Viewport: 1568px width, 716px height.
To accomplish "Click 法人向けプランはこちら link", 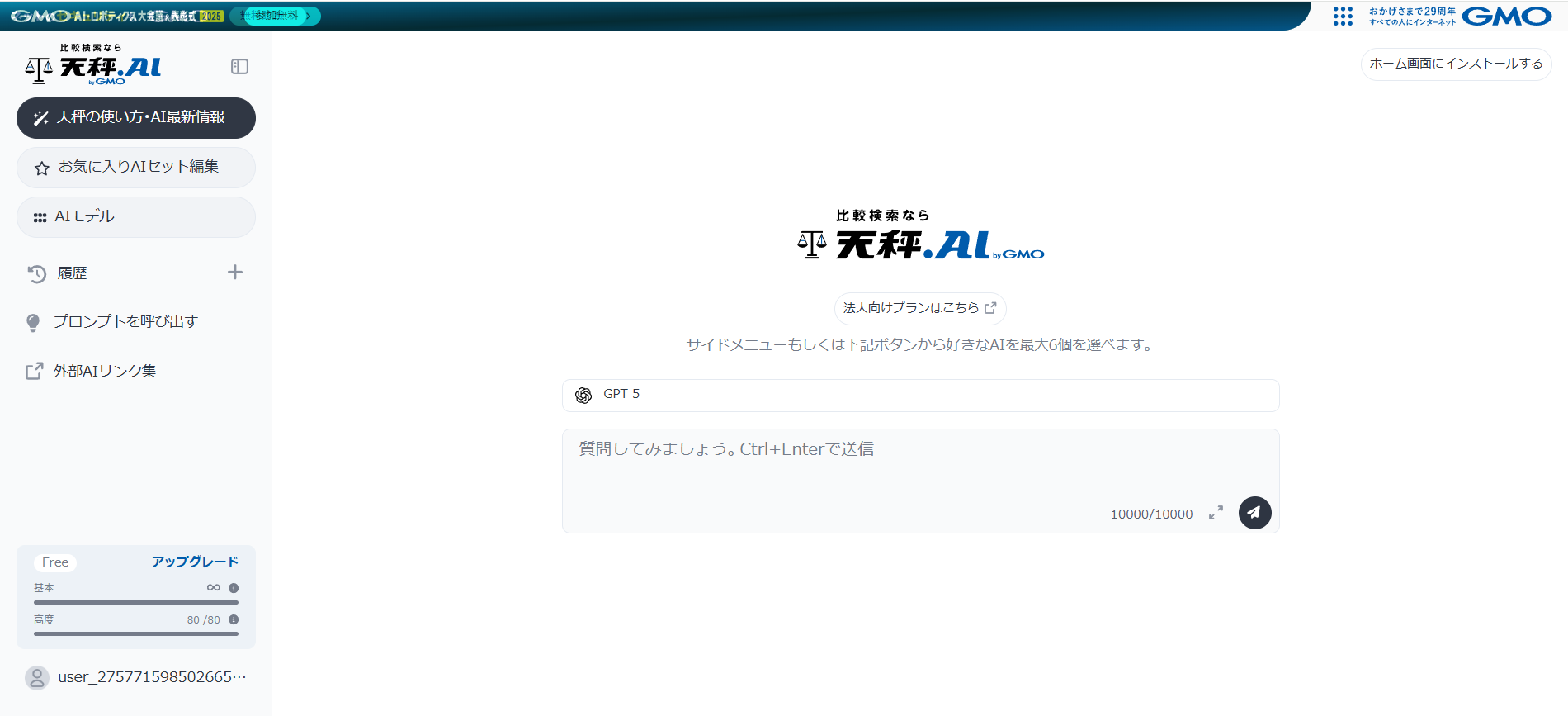I will [x=919, y=308].
